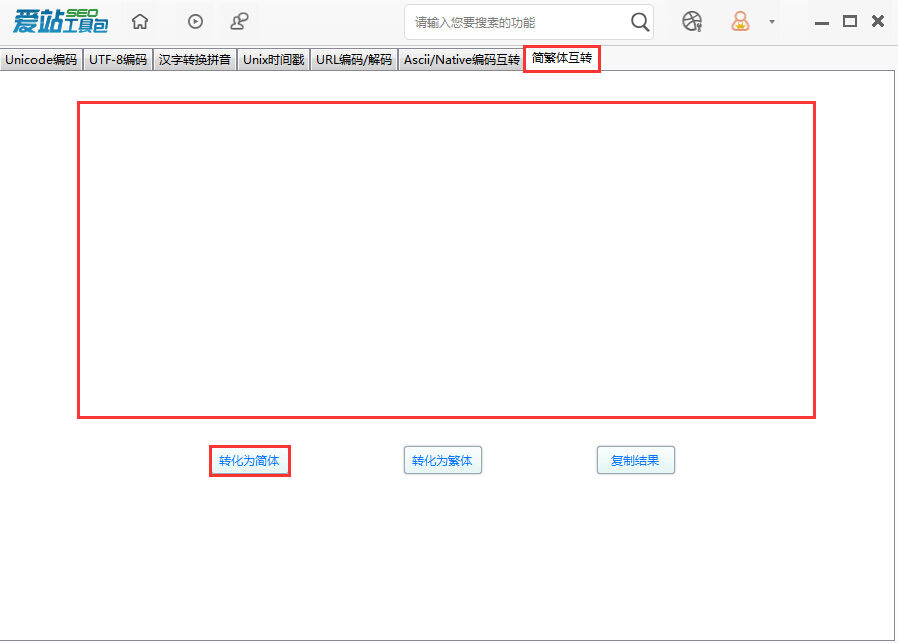Open the Ascii/Native编码互转 tab

[x=461, y=60]
